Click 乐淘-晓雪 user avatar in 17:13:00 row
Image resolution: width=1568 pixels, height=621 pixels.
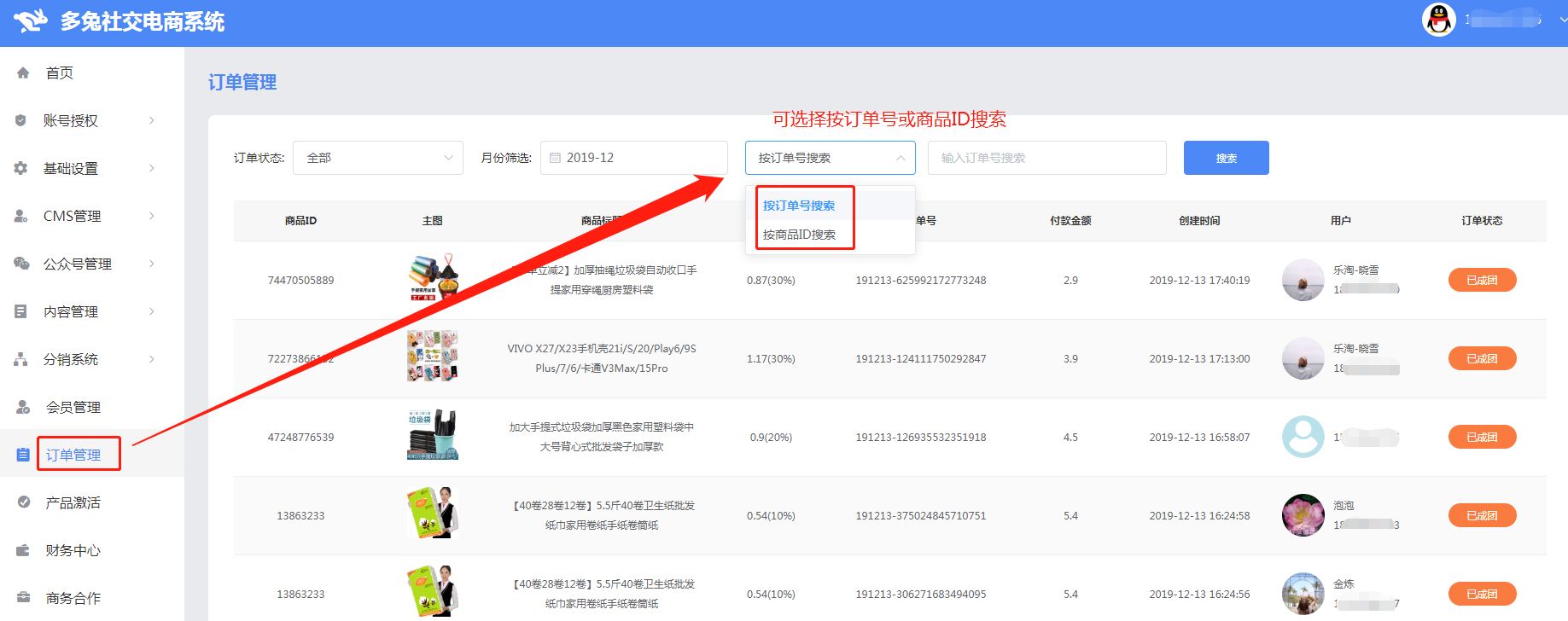(1303, 358)
